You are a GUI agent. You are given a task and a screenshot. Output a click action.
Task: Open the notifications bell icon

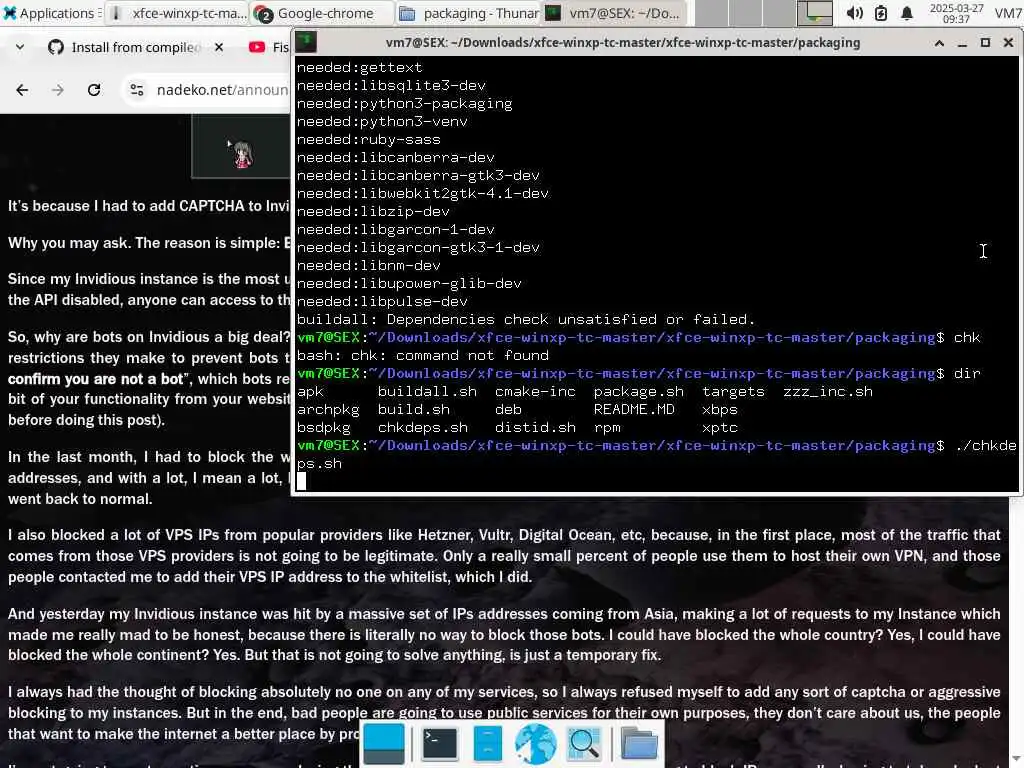906,13
